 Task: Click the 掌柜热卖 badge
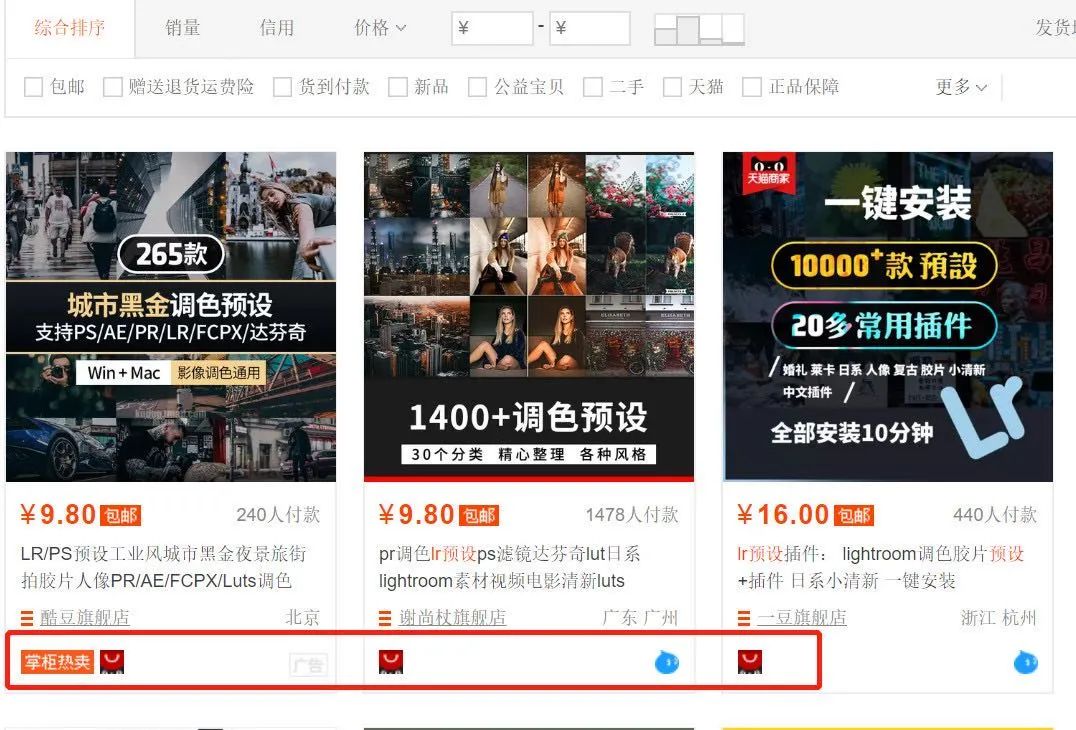click(x=57, y=662)
